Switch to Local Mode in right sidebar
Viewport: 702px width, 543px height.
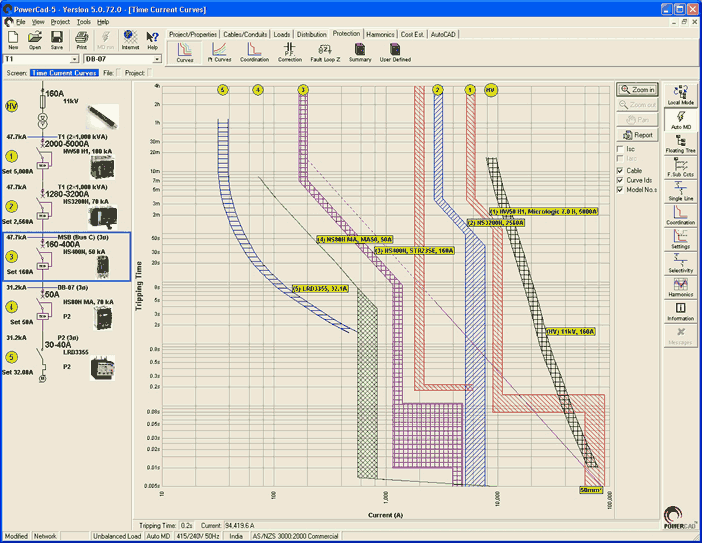click(x=681, y=95)
